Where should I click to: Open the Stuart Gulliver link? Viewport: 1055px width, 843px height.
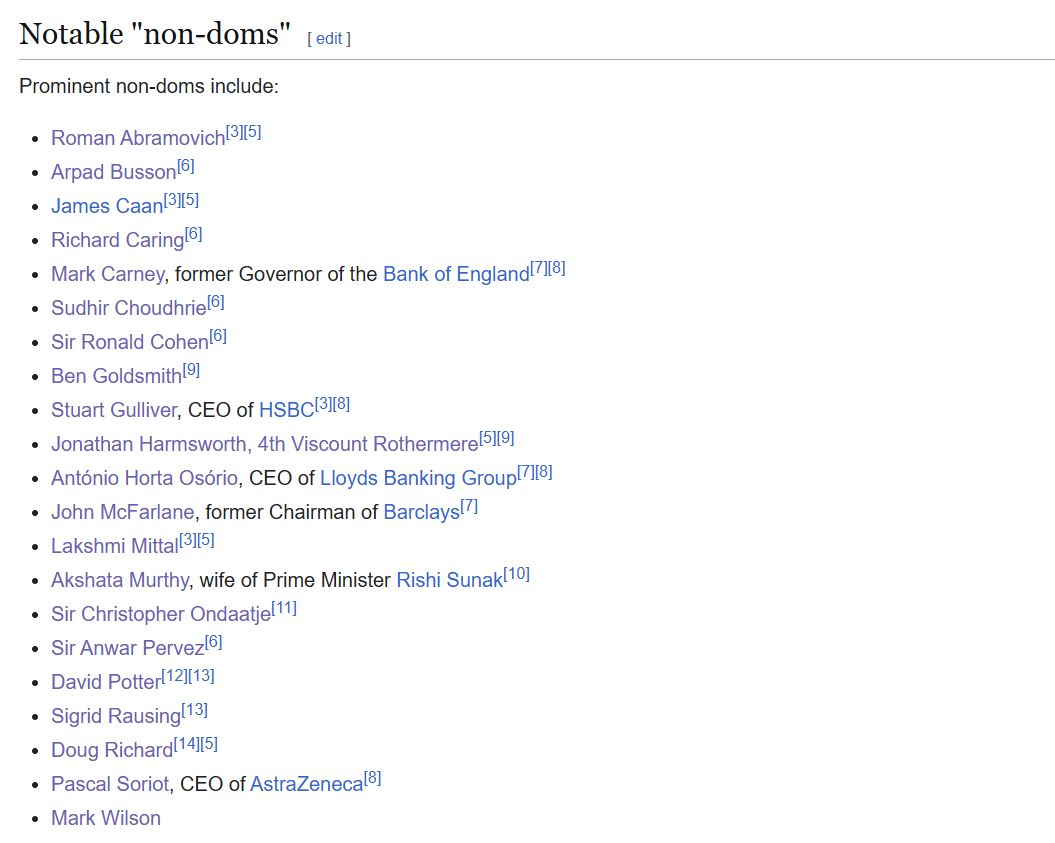point(114,410)
